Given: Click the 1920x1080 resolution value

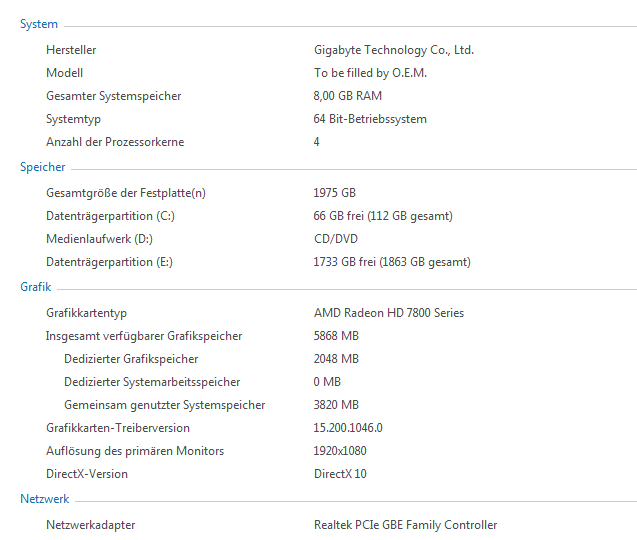Looking at the screenshot, I should tap(342, 451).
